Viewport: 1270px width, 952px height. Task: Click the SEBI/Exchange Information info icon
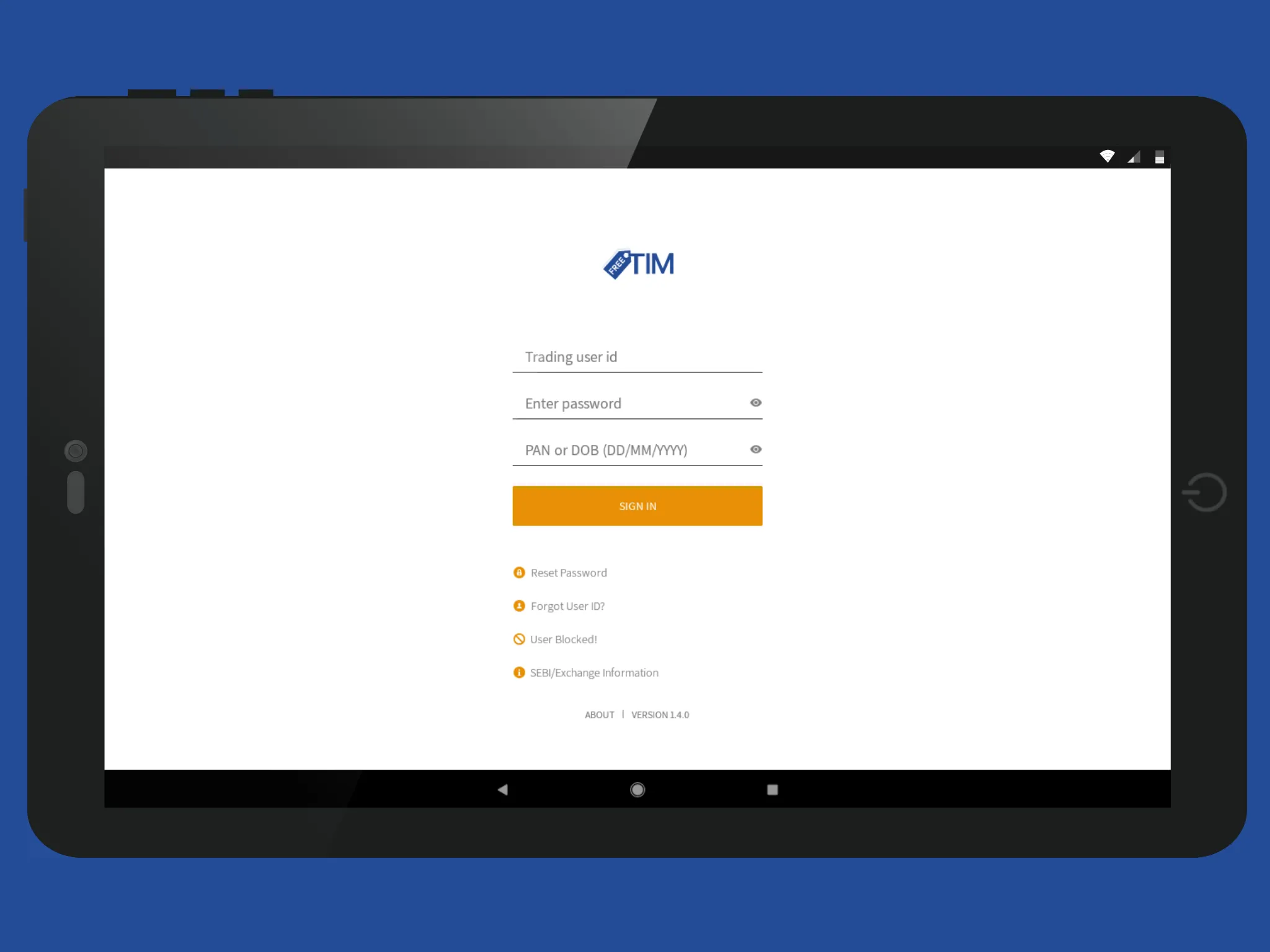pos(519,672)
